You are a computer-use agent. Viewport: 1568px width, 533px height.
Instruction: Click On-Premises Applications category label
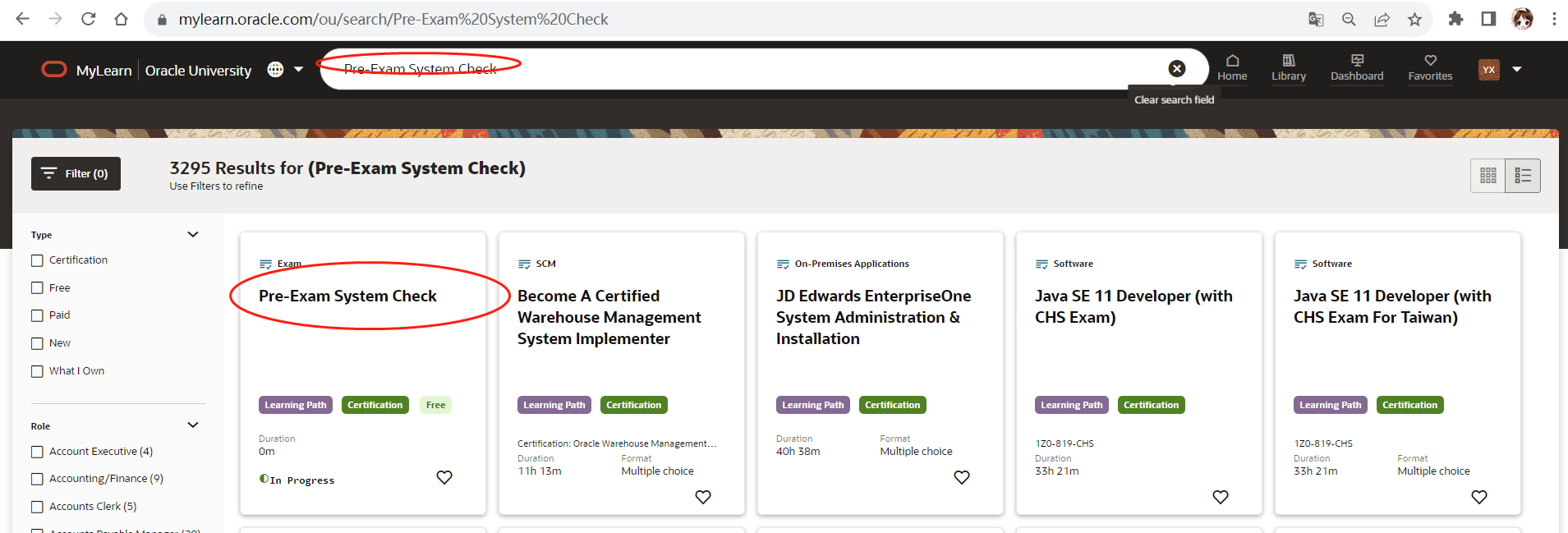point(852,264)
